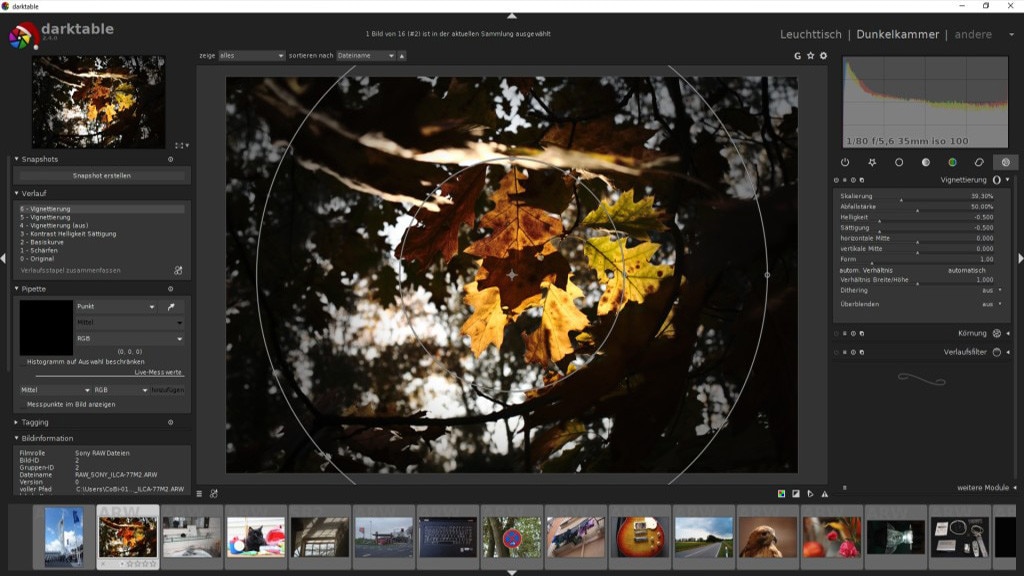Select Dunkelkammer view tab
The height and width of the screenshot is (576, 1024).
click(897, 35)
